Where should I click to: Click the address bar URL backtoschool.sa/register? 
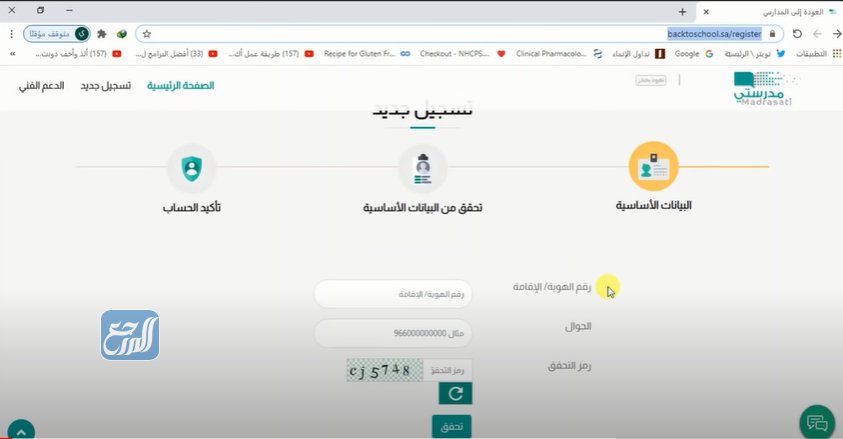click(715, 34)
